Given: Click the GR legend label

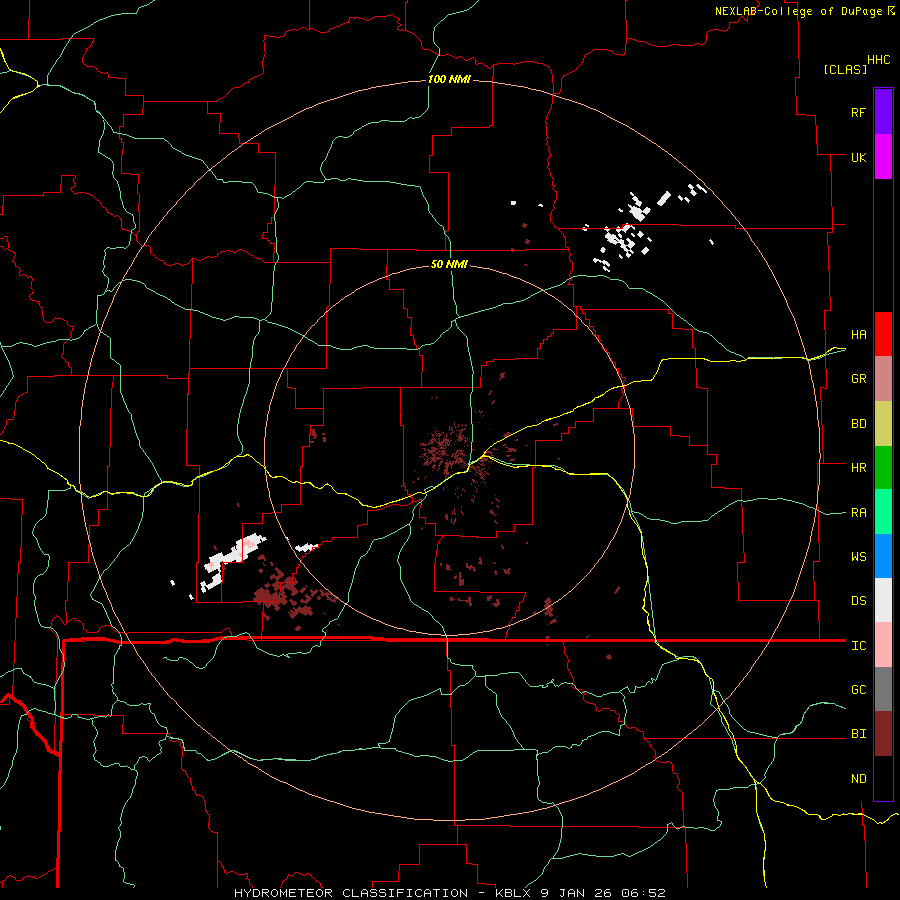Looking at the screenshot, I should point(858,378).
